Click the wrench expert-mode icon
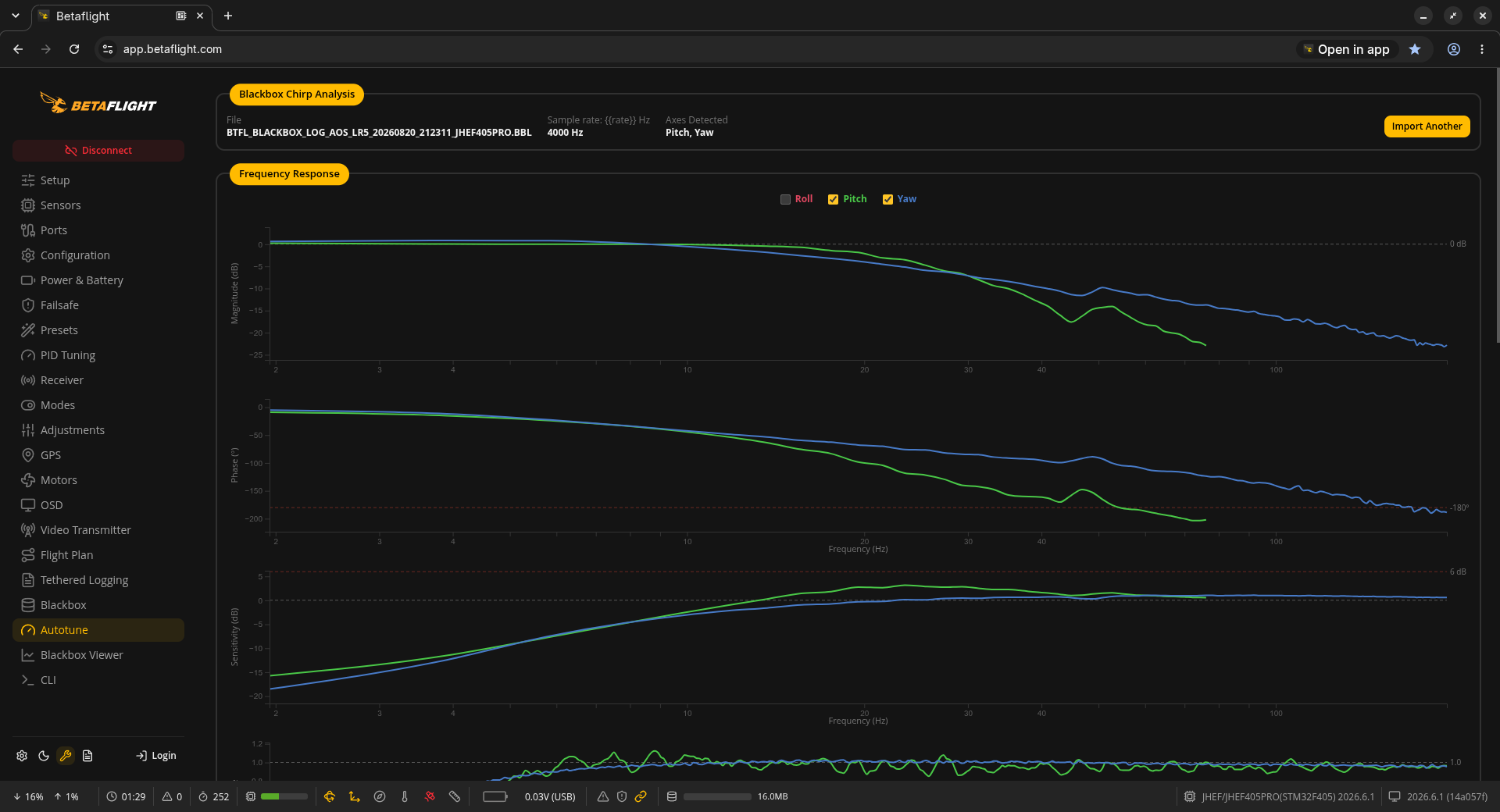Image resolution: width=1500 pixels, height=812 pixels. [66, 756]
